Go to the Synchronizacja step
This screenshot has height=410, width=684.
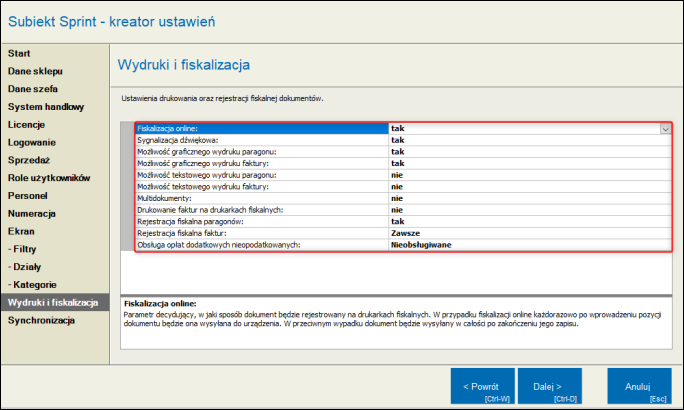point(42,320)
